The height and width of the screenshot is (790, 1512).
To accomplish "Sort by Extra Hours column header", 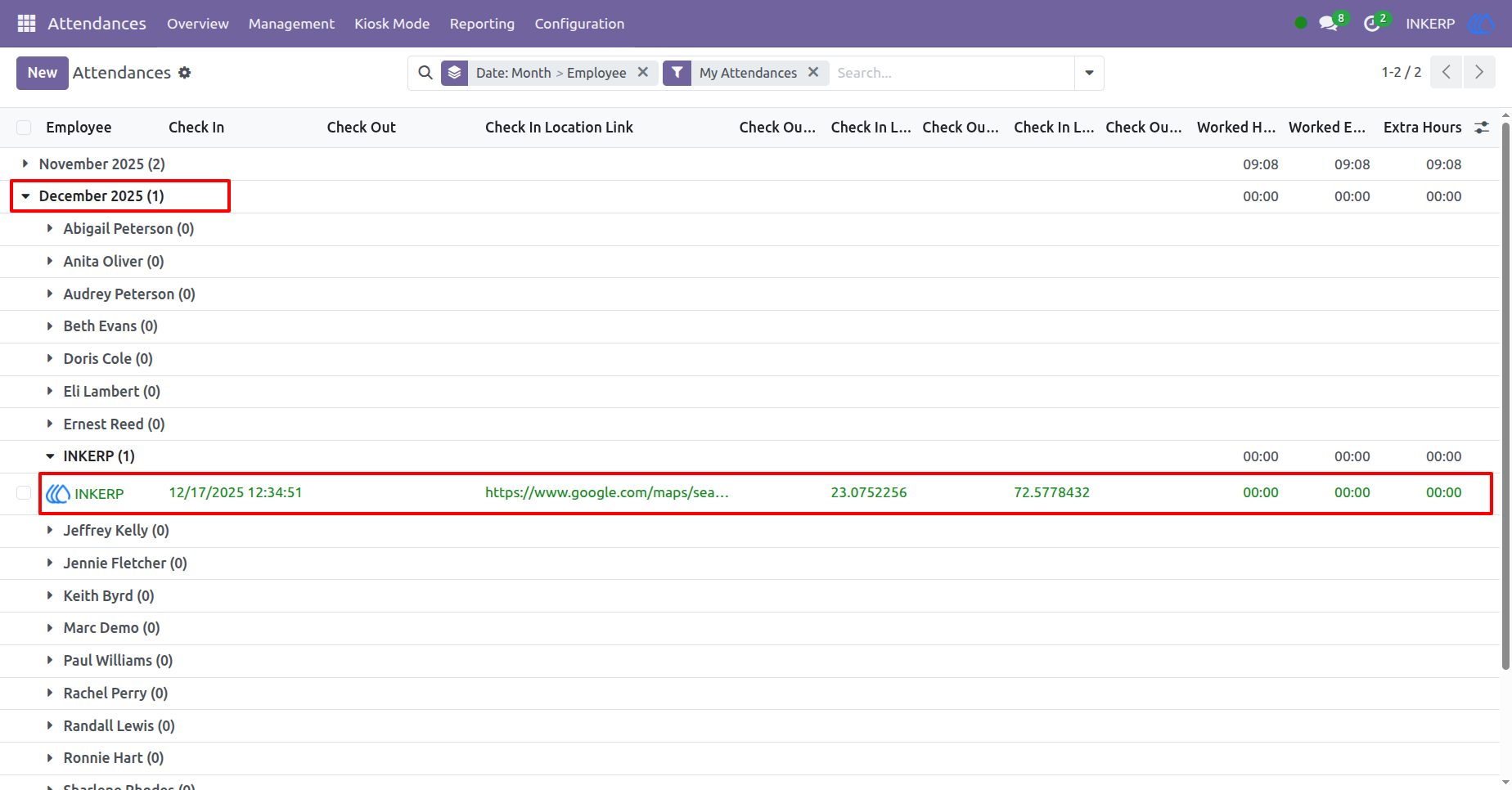I will click(x=1422, y=128).
